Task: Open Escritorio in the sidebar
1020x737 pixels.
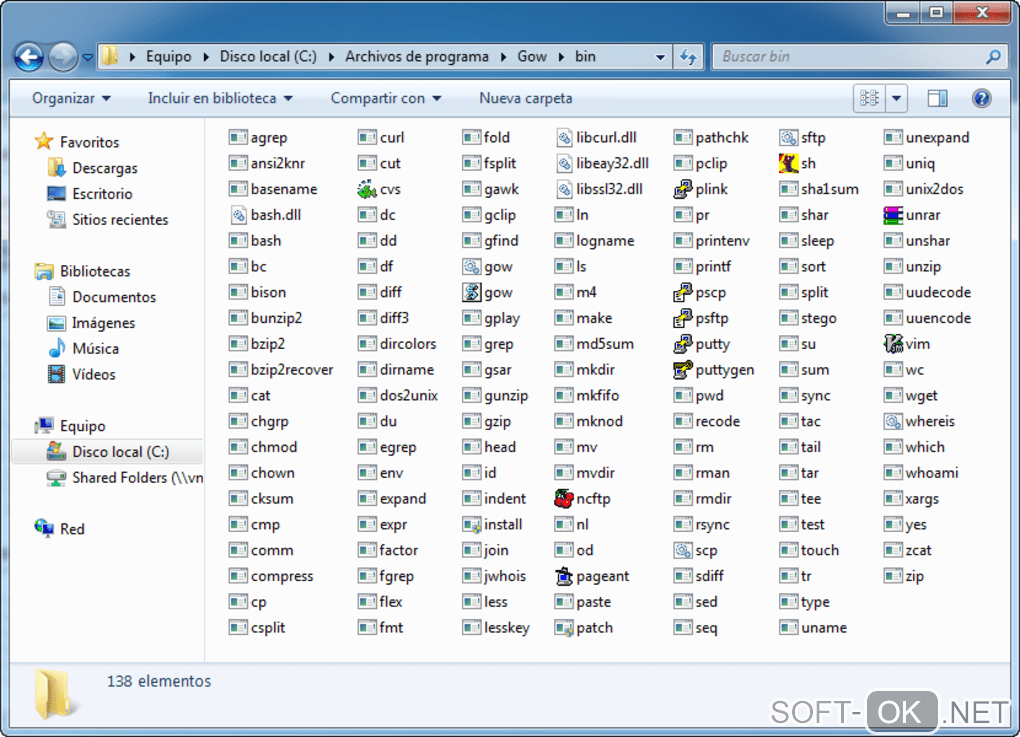Action: point(102,194)
